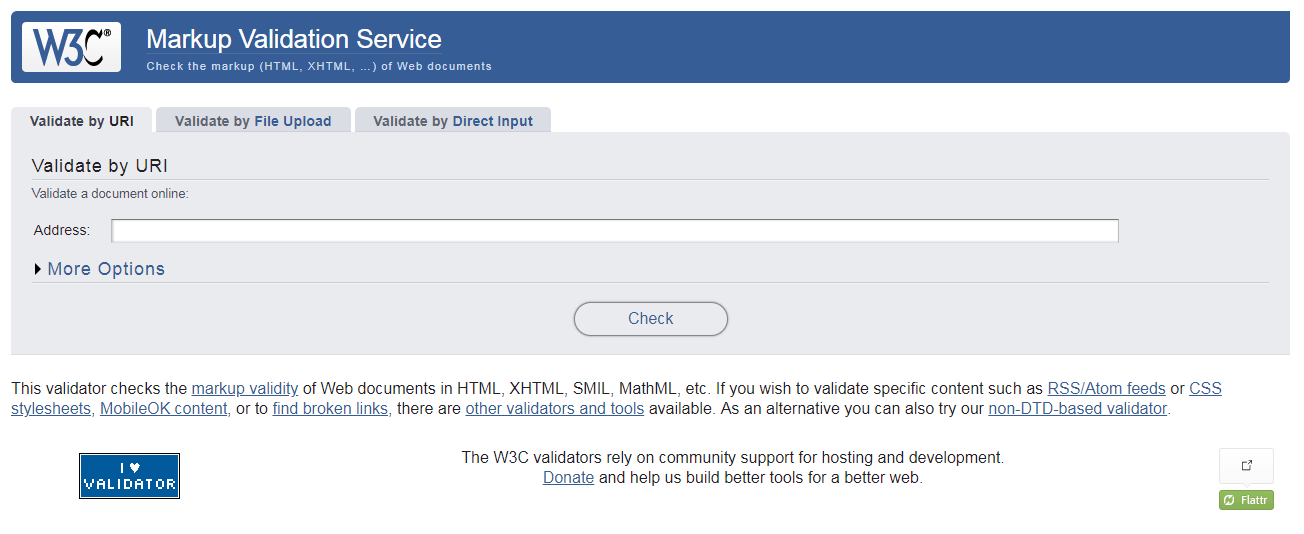Image resolution: width=1304 pixels, height=534 pixels.
Task: Open the CSS stylesheets link
Action: 1205,388
